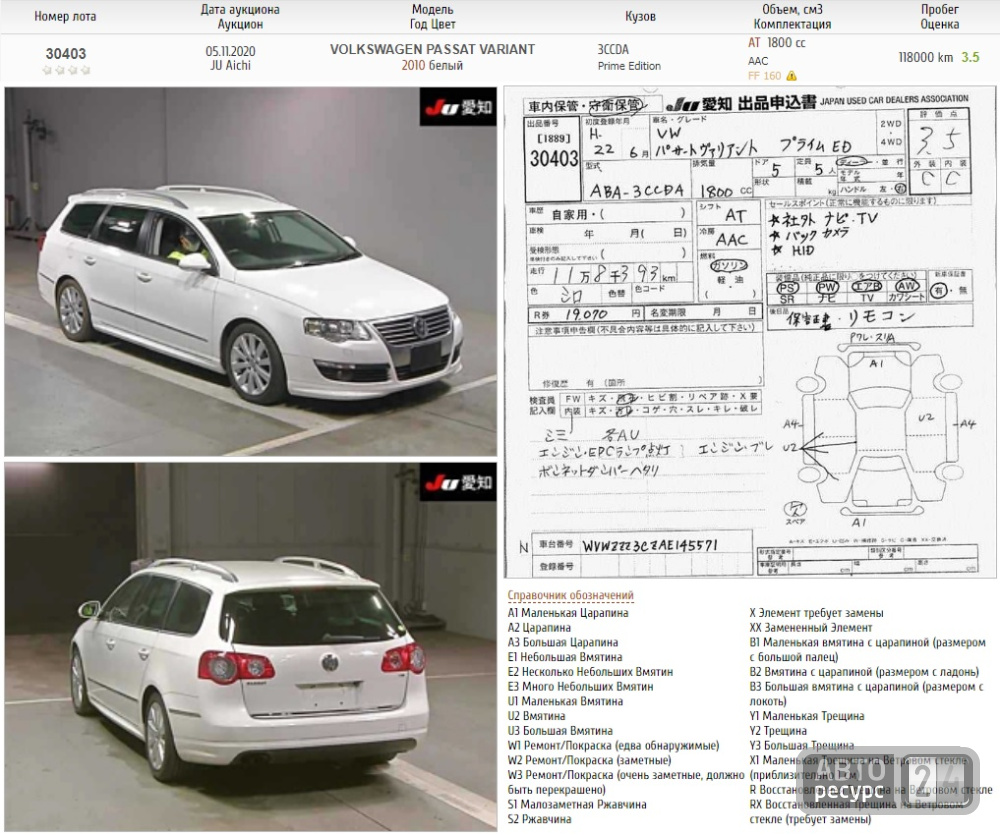The width and height of the screenshot is (1000, 835).
Task: Click the year value 2010
Action: click(x=413, y=65)
